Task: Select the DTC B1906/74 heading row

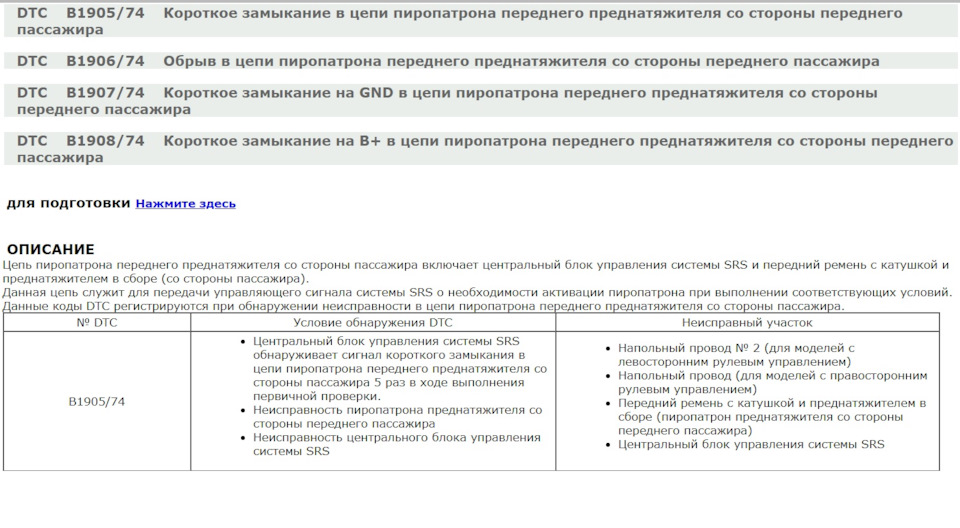Action: pos(481,61)
